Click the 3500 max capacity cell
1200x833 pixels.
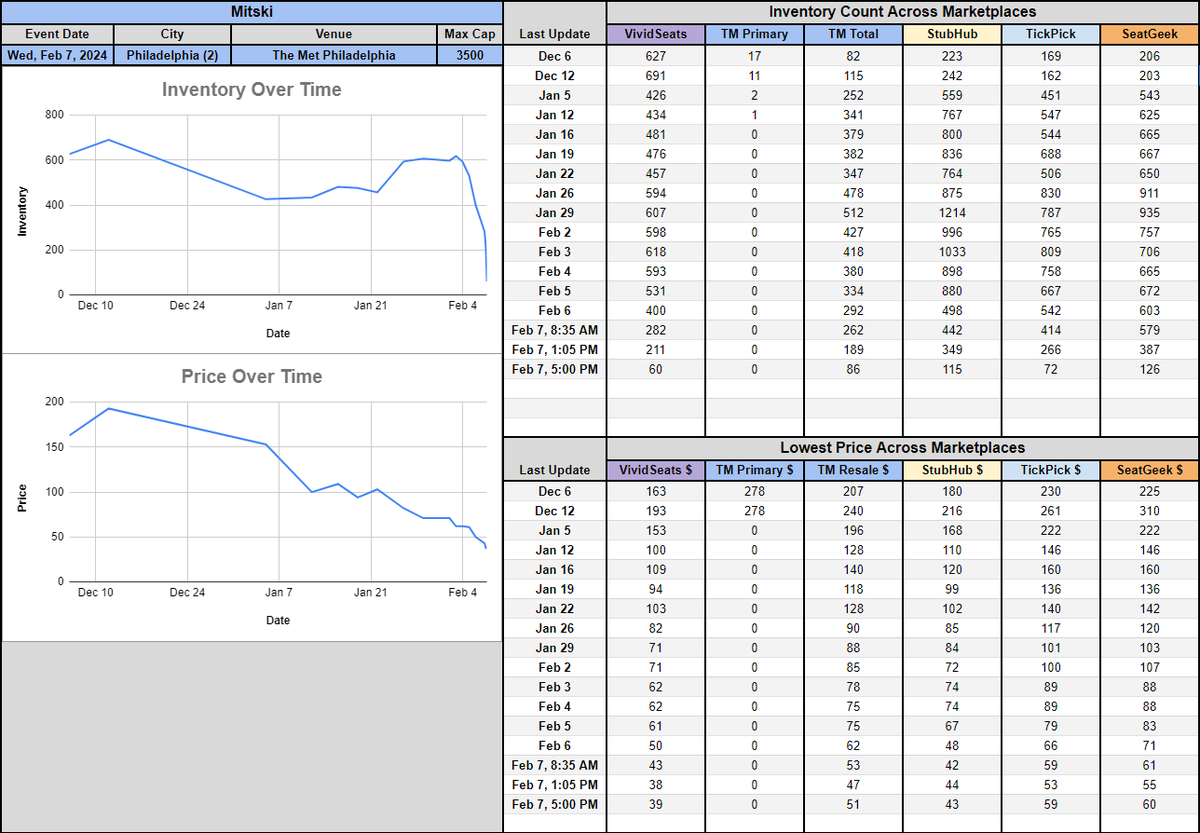[469, 55]
